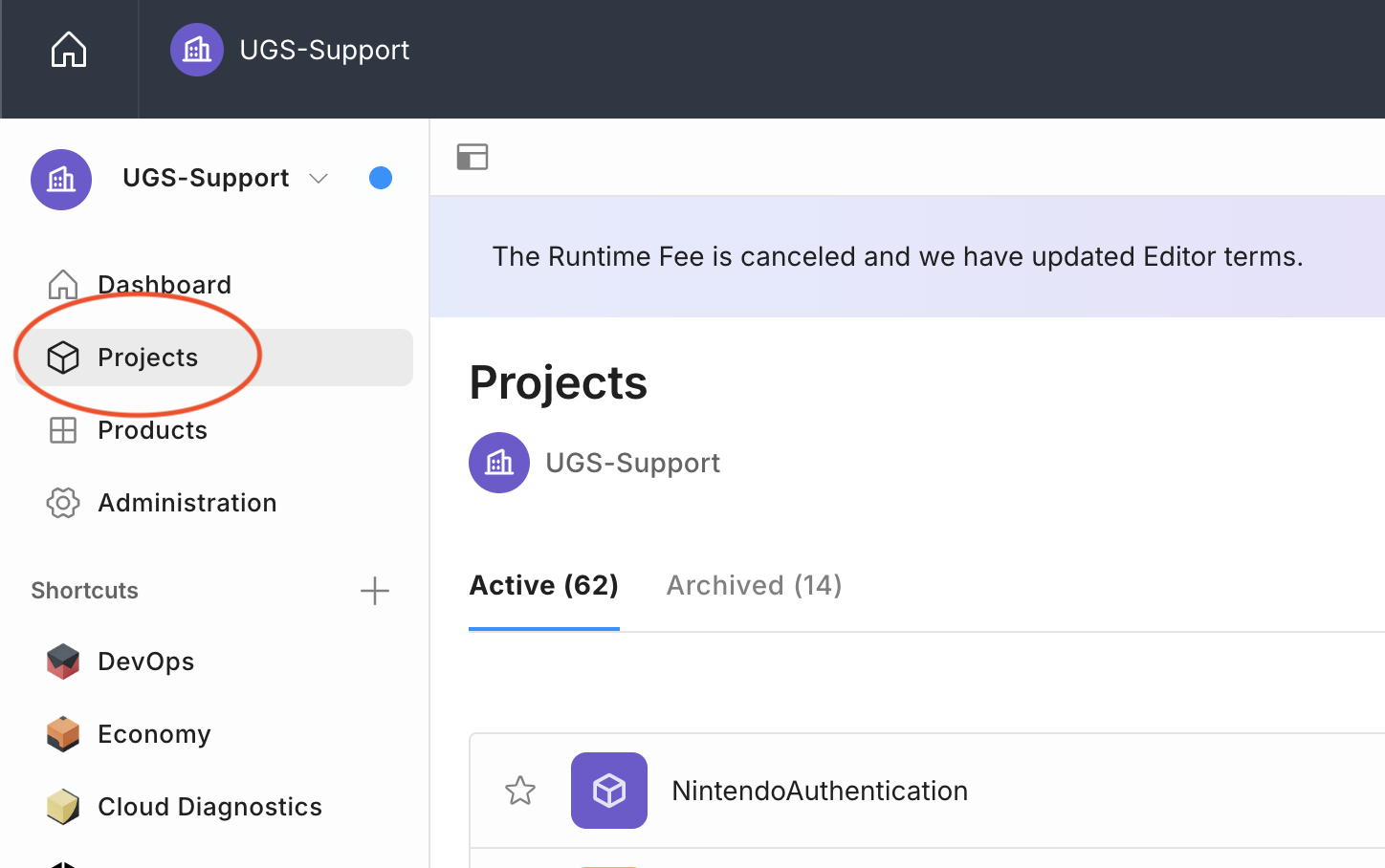Switch to the Archived (14) tab
The height and width of the screenshot is (868, 1385).
754,585
